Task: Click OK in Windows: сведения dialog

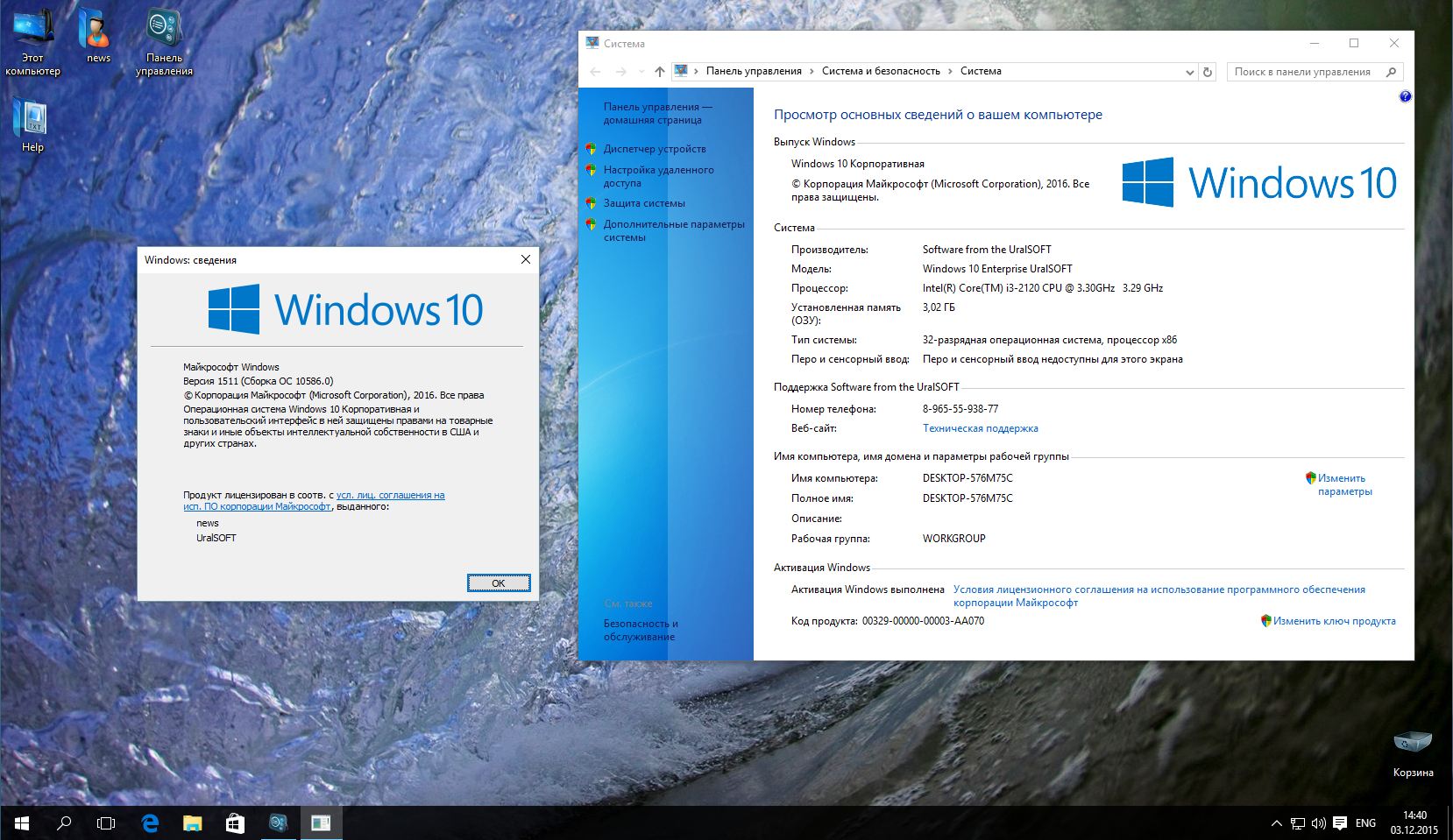Action: pos(499,583)
